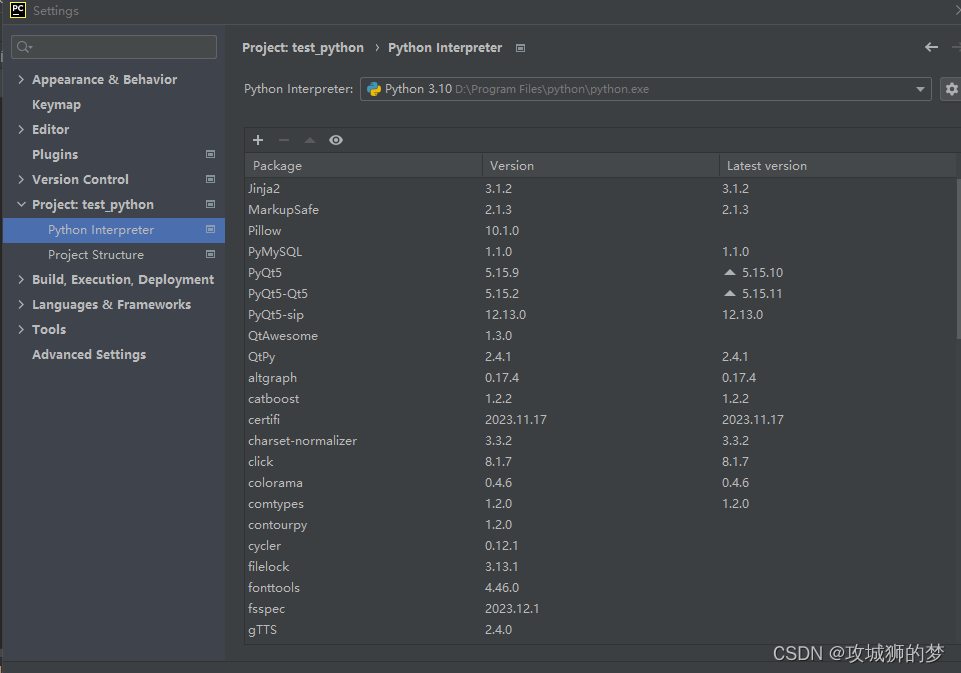The width and height of the screenshot is (961, 673).
Task: Open Advanced Settings page
Action: pyautogui.click(x=89, y=354)
